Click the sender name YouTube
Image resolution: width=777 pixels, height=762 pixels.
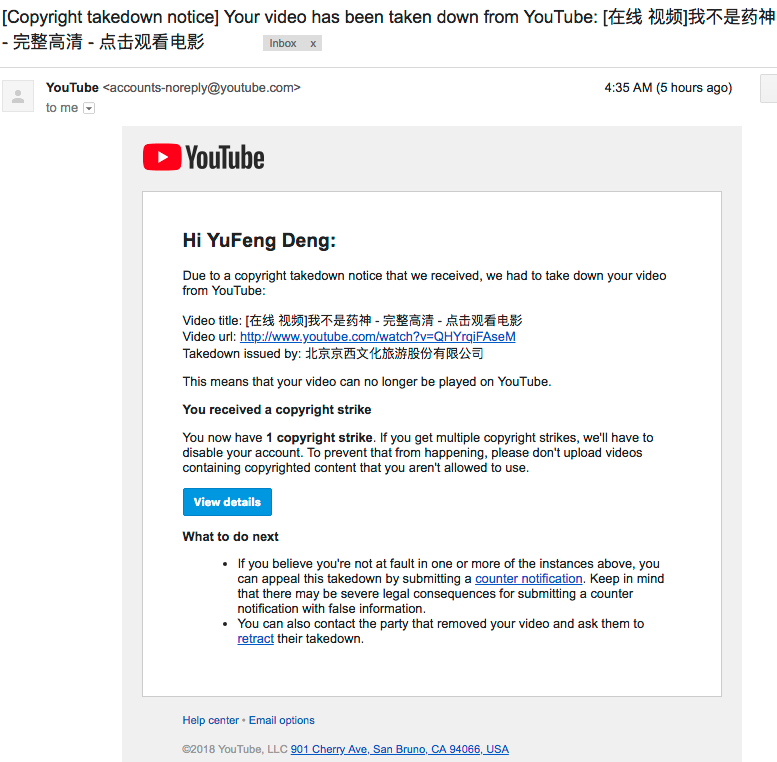(x=72, y=88)
